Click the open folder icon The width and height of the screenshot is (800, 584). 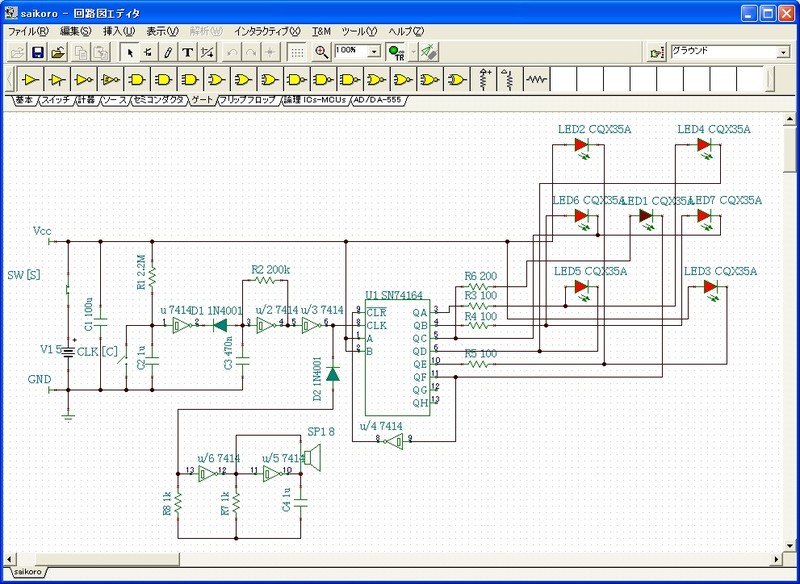point(59,52)
